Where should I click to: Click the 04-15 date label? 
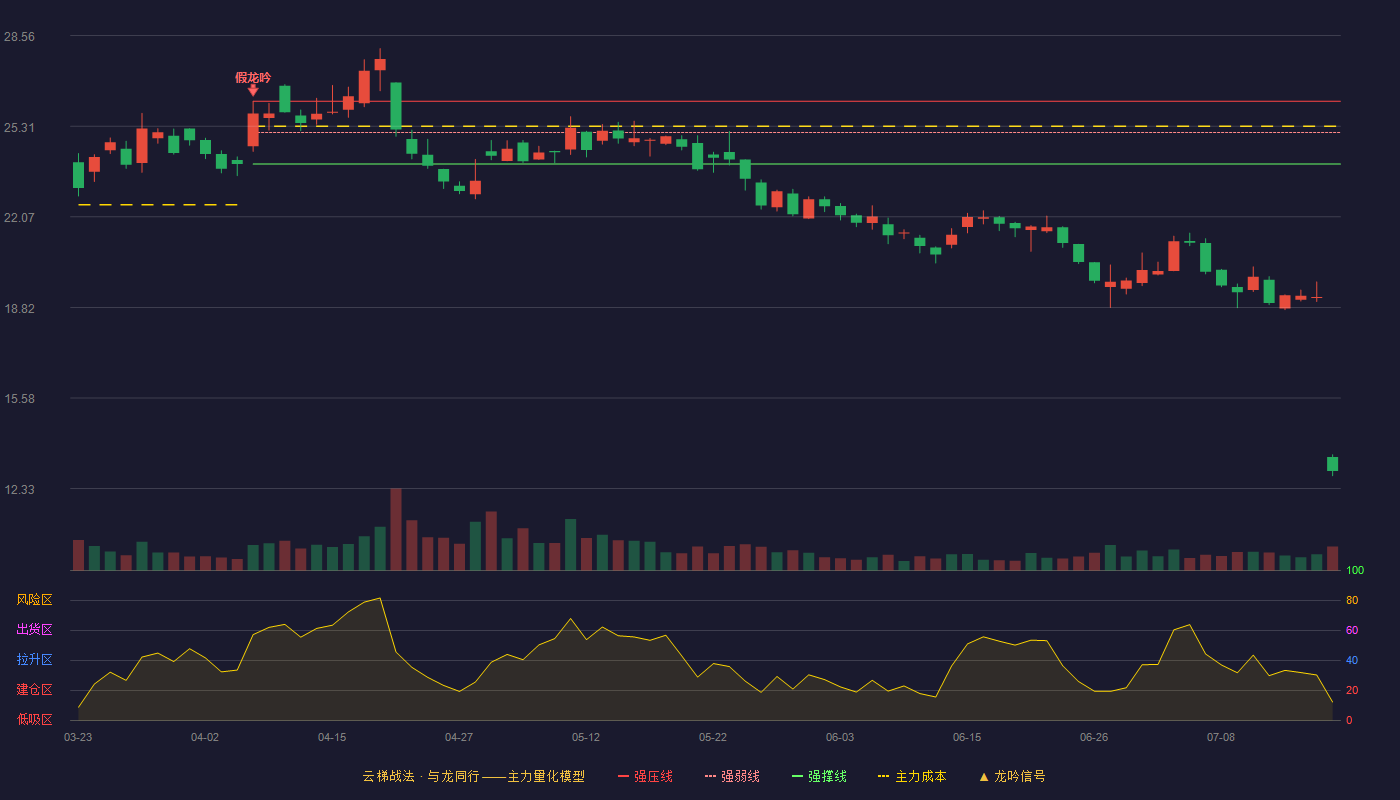[x=332, y=737]
